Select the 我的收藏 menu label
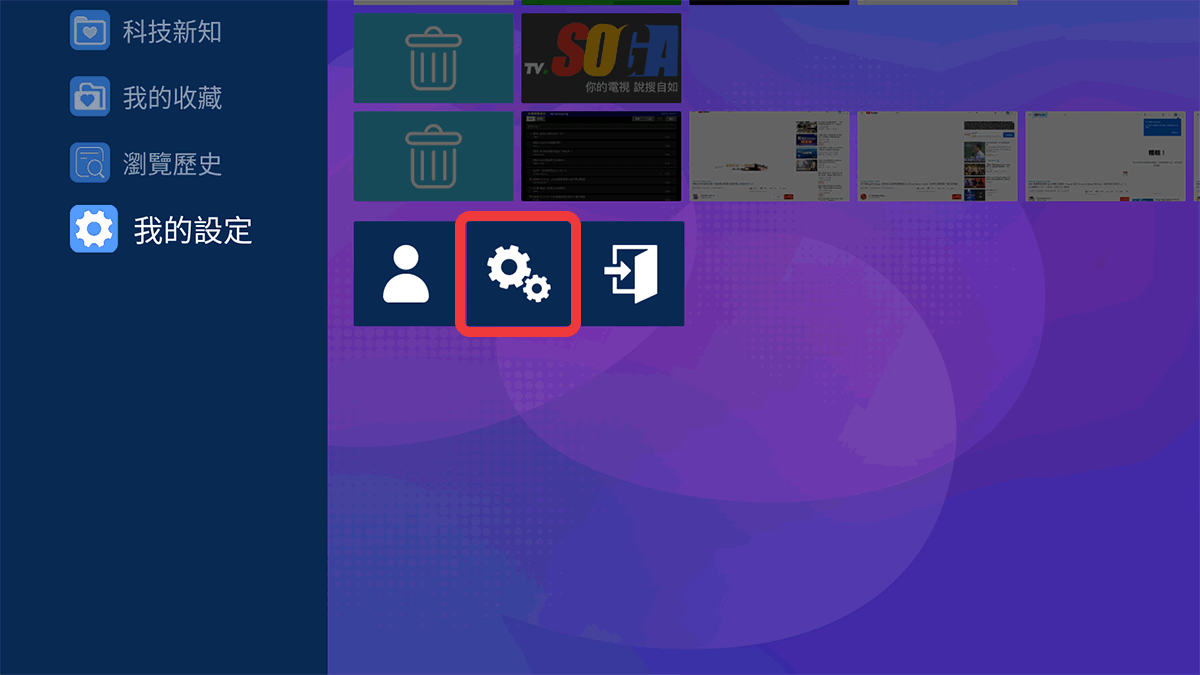Image resolution: width=1200 pixels, height=675 pixels. pyautogui.click(x=172, y=98)
